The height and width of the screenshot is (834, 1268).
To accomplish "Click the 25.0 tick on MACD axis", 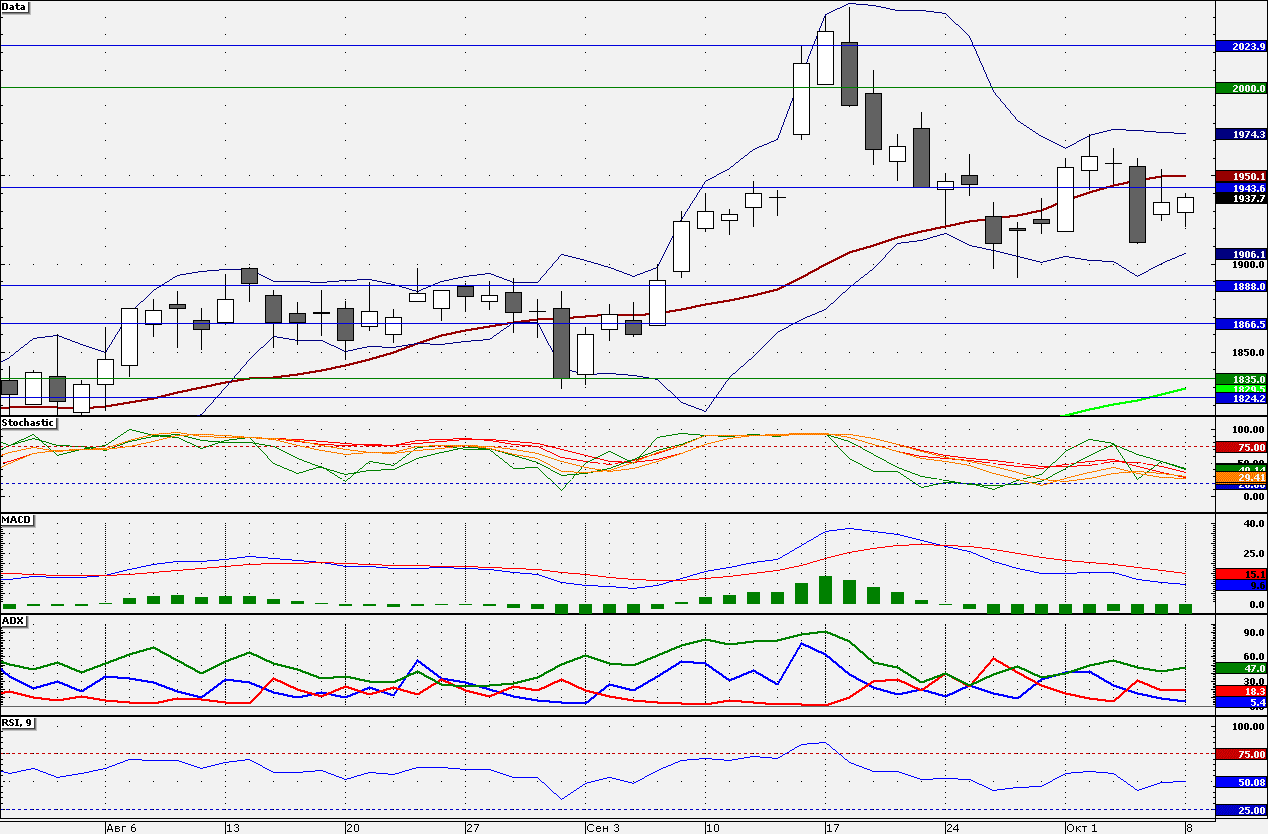I will pos(1252,553).
